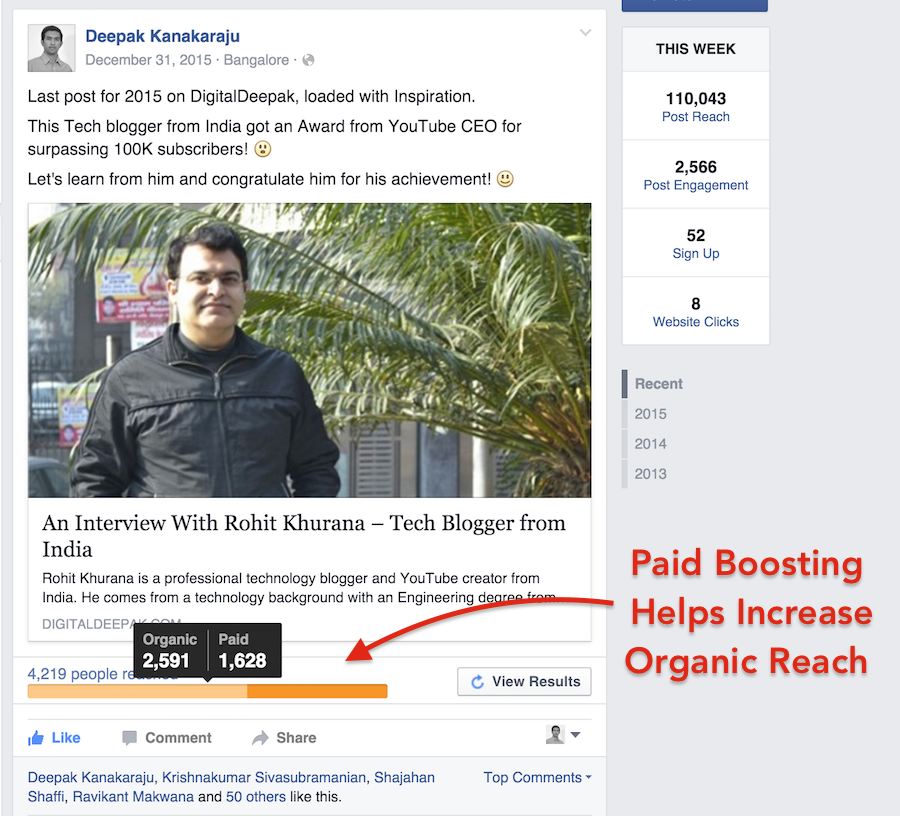Click the refresh icon in View Results
The image size is (900, 816).
tap(477, 682)
